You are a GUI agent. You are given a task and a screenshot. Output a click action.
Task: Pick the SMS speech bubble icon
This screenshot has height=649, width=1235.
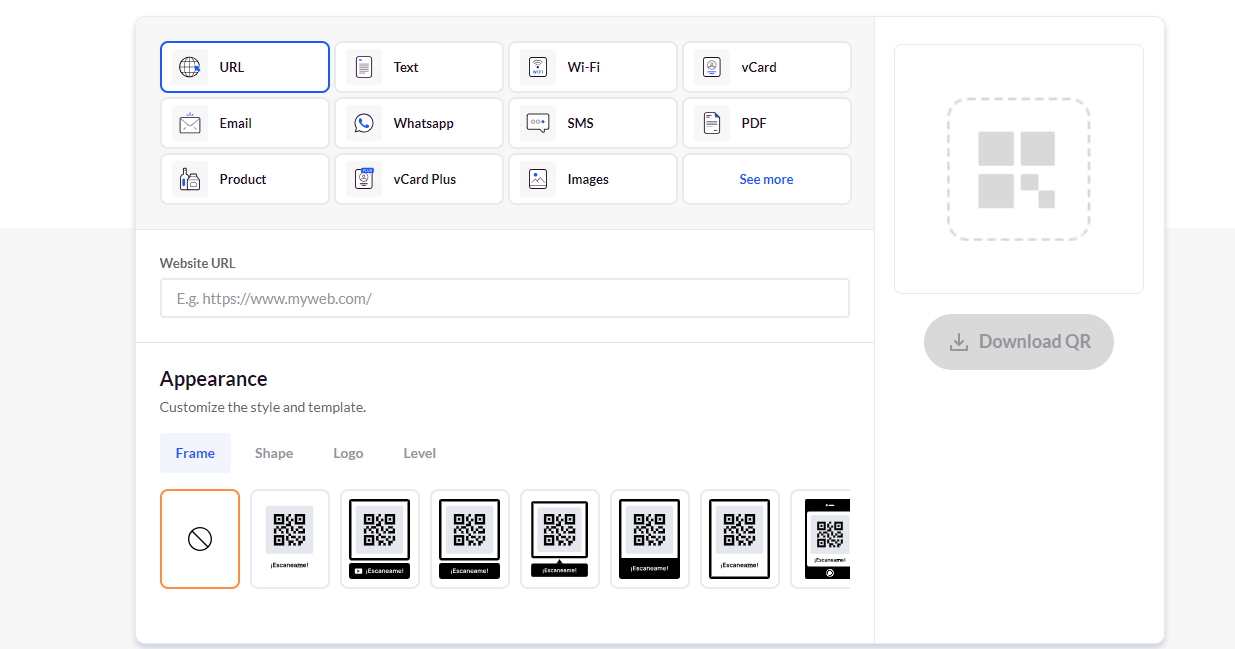[x=538, y=123]
